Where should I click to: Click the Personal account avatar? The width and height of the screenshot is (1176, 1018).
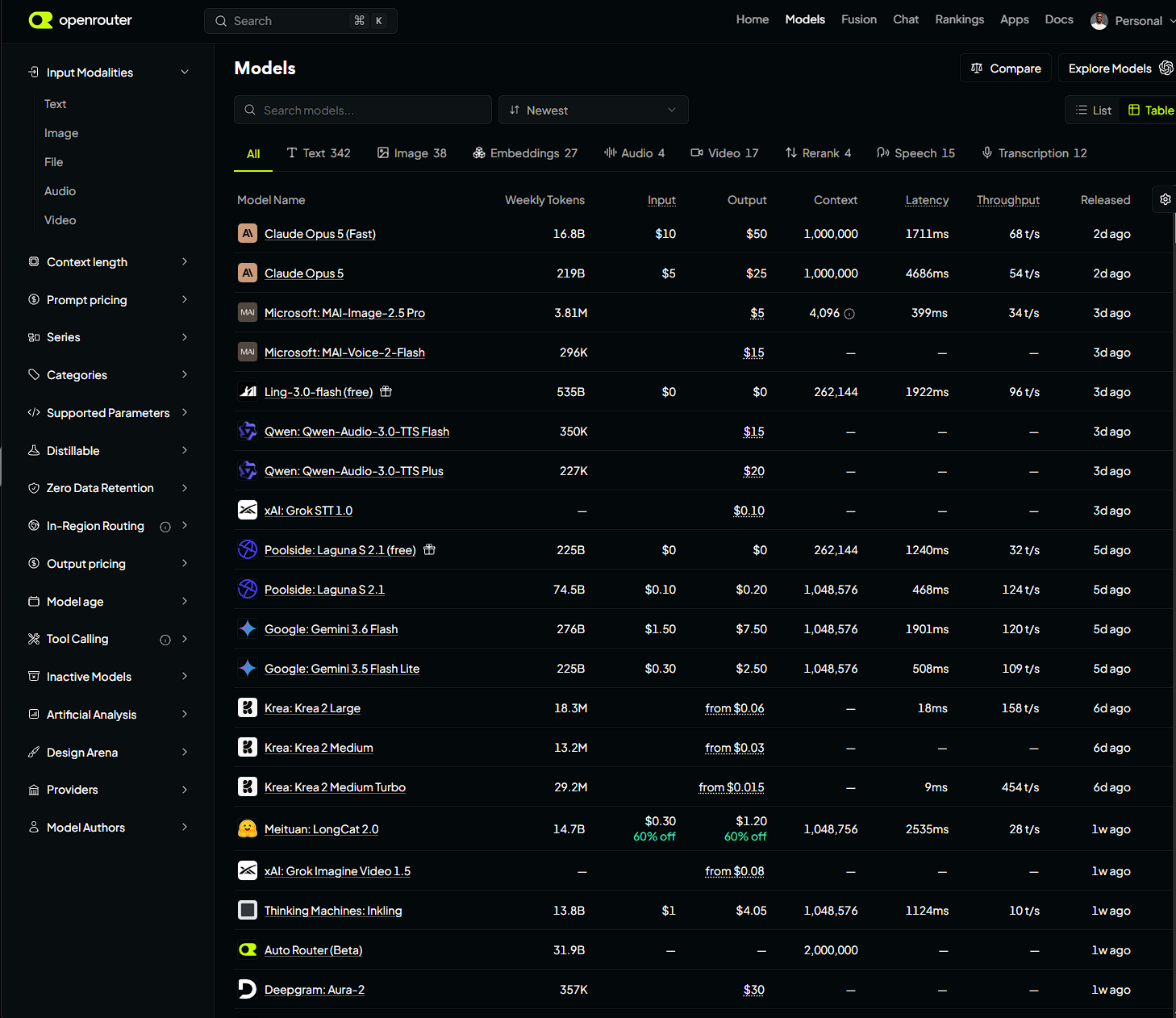[x=1099, y=21]
